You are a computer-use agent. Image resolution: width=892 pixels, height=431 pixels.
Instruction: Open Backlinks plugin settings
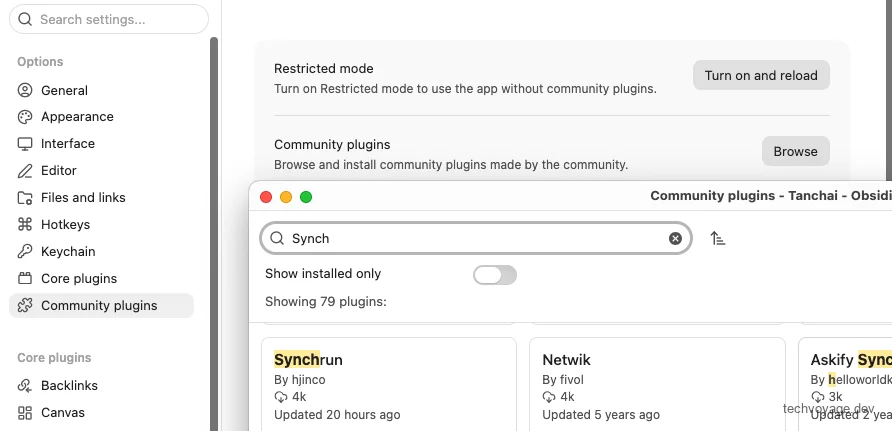[101, 386]
